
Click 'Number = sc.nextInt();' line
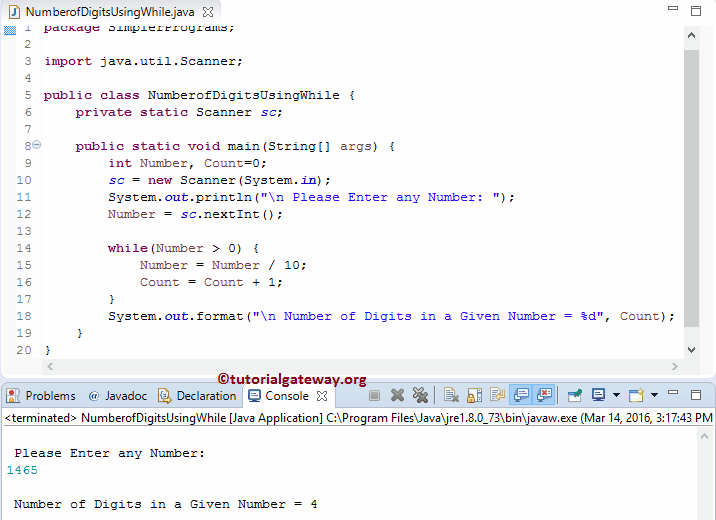[x=195, y=214]
